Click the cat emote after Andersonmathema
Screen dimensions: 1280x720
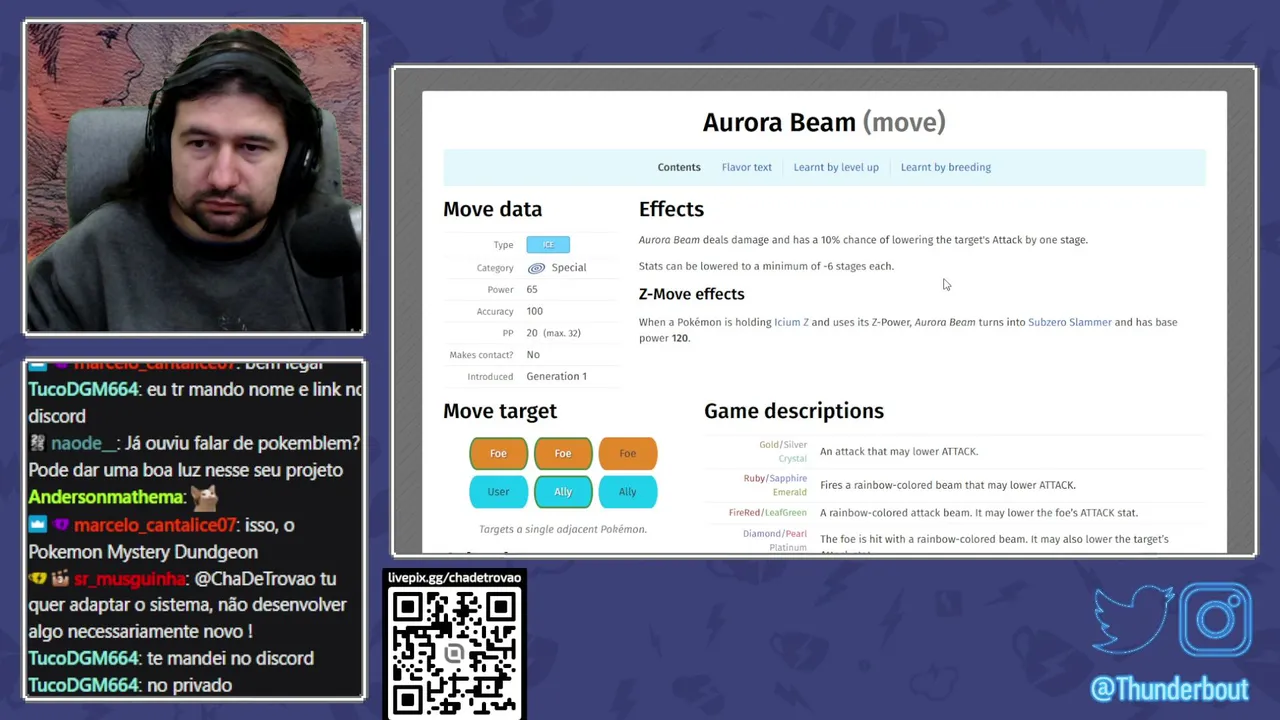(x=204, y=497)
